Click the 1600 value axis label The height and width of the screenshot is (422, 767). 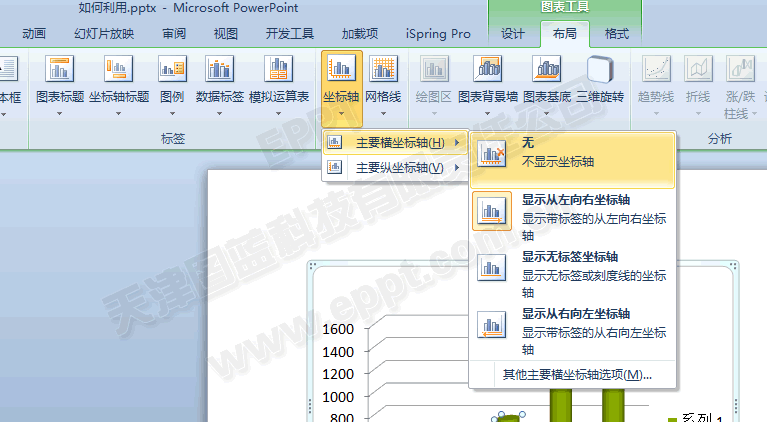coord(338,329)
